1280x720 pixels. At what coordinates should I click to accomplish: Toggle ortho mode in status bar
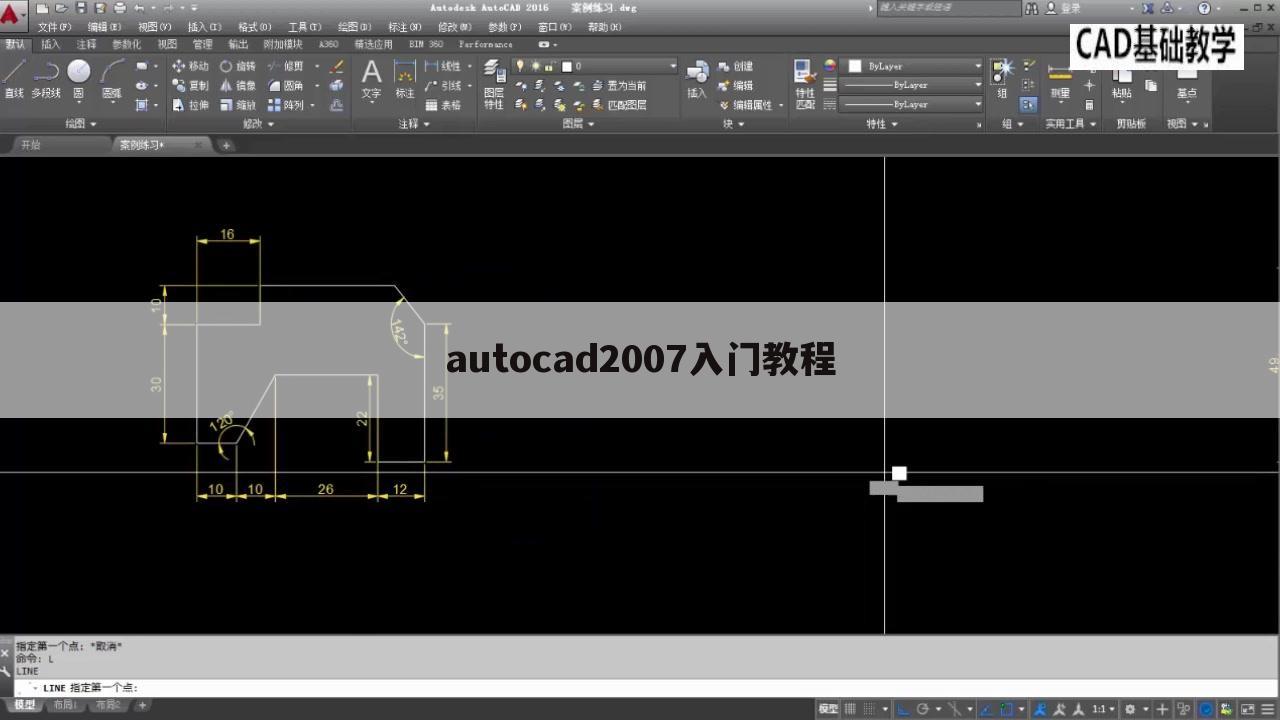tap(903, 709)
